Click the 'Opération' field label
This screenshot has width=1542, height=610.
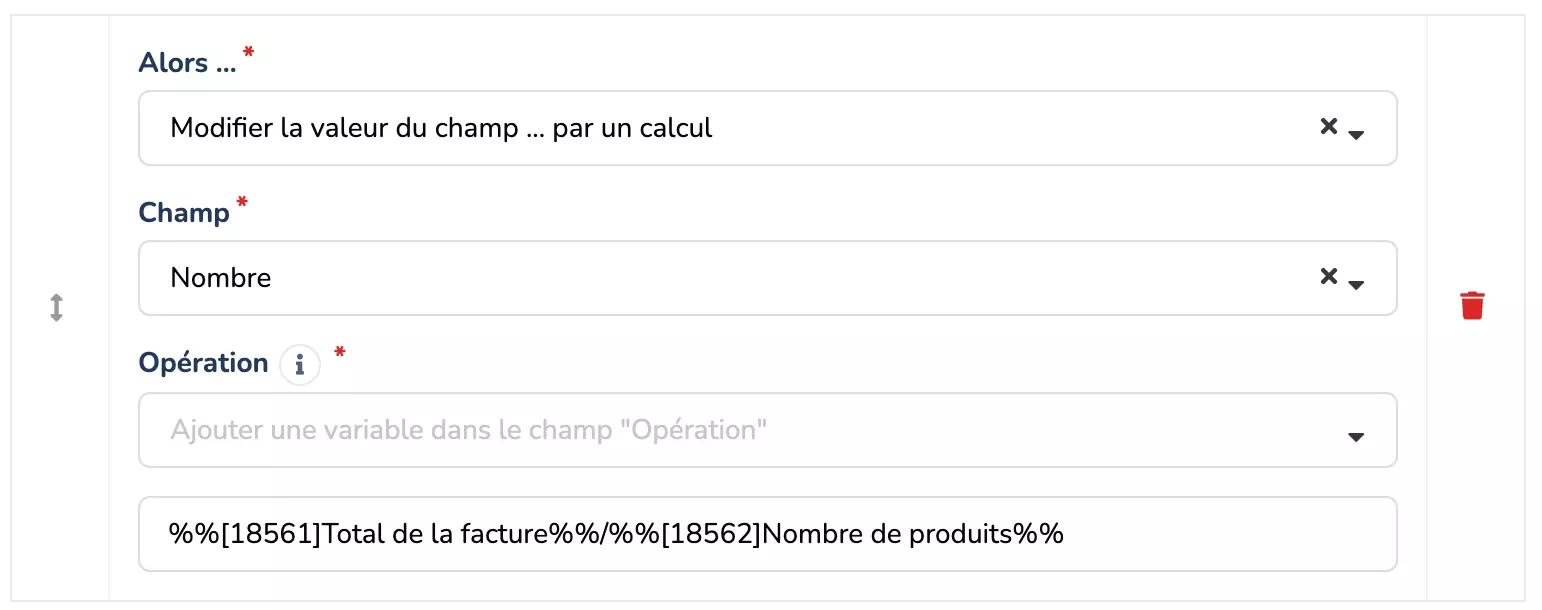coord(203,363)
